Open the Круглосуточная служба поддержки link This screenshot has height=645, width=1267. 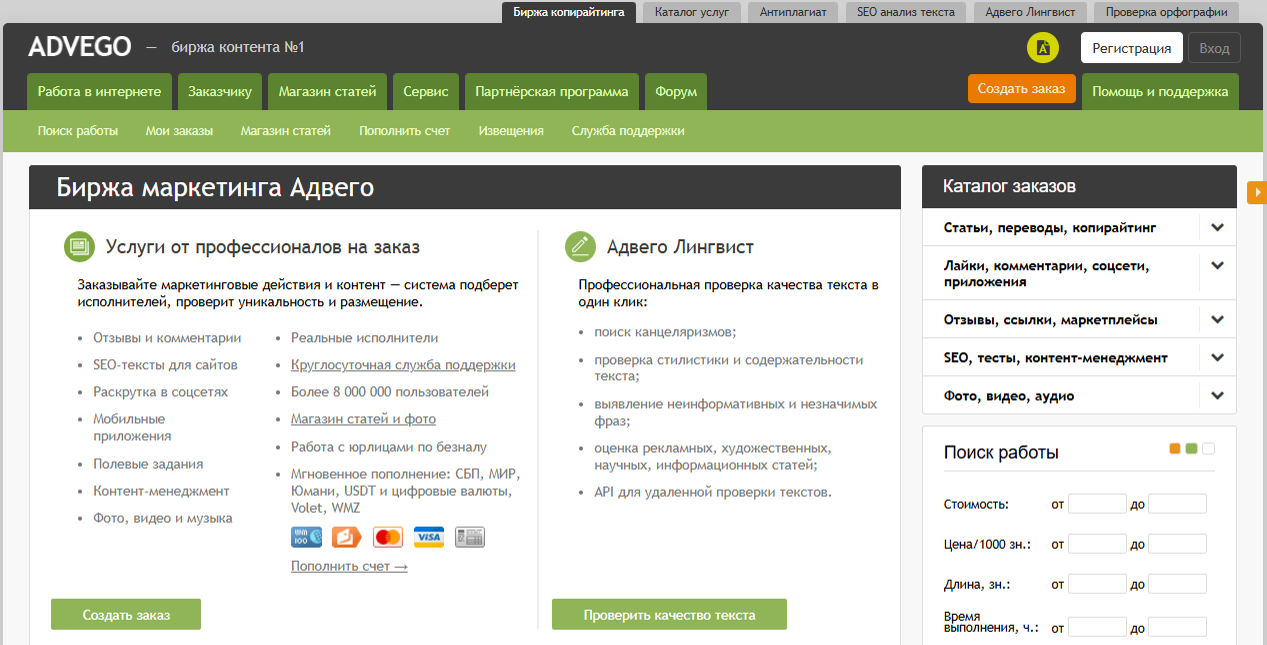tap(403, 365)
